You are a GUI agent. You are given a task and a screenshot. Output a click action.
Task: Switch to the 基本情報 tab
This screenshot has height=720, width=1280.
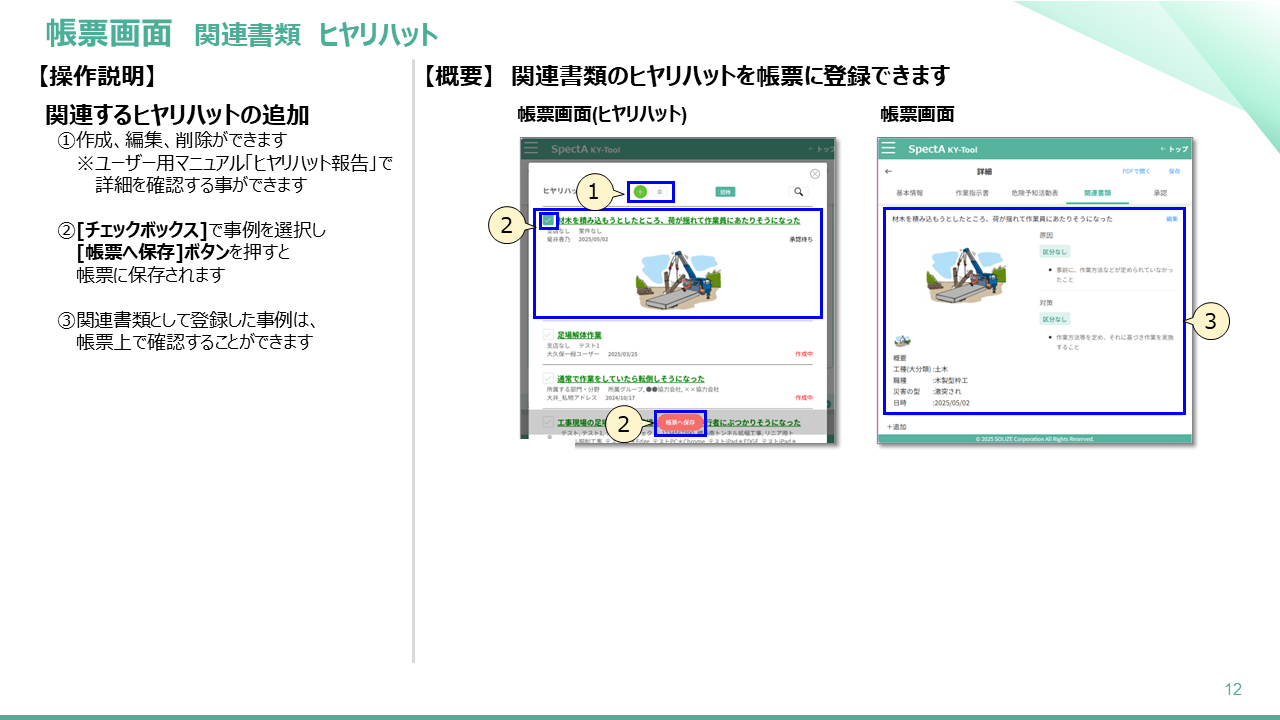tap(910, 192)
